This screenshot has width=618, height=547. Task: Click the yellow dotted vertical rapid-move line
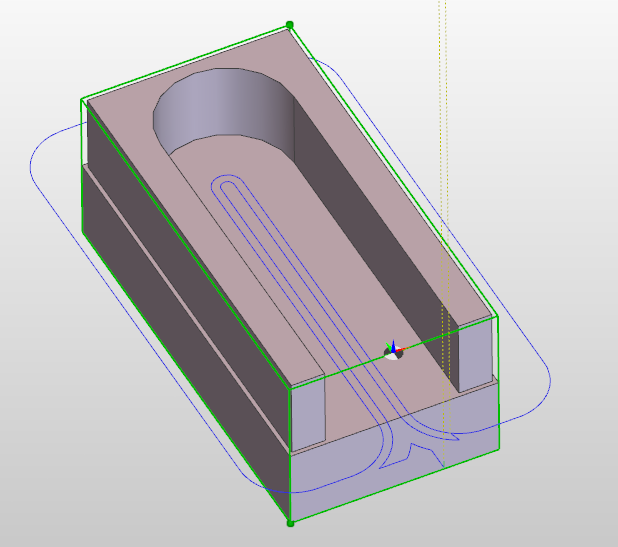[x=440, y=150]
